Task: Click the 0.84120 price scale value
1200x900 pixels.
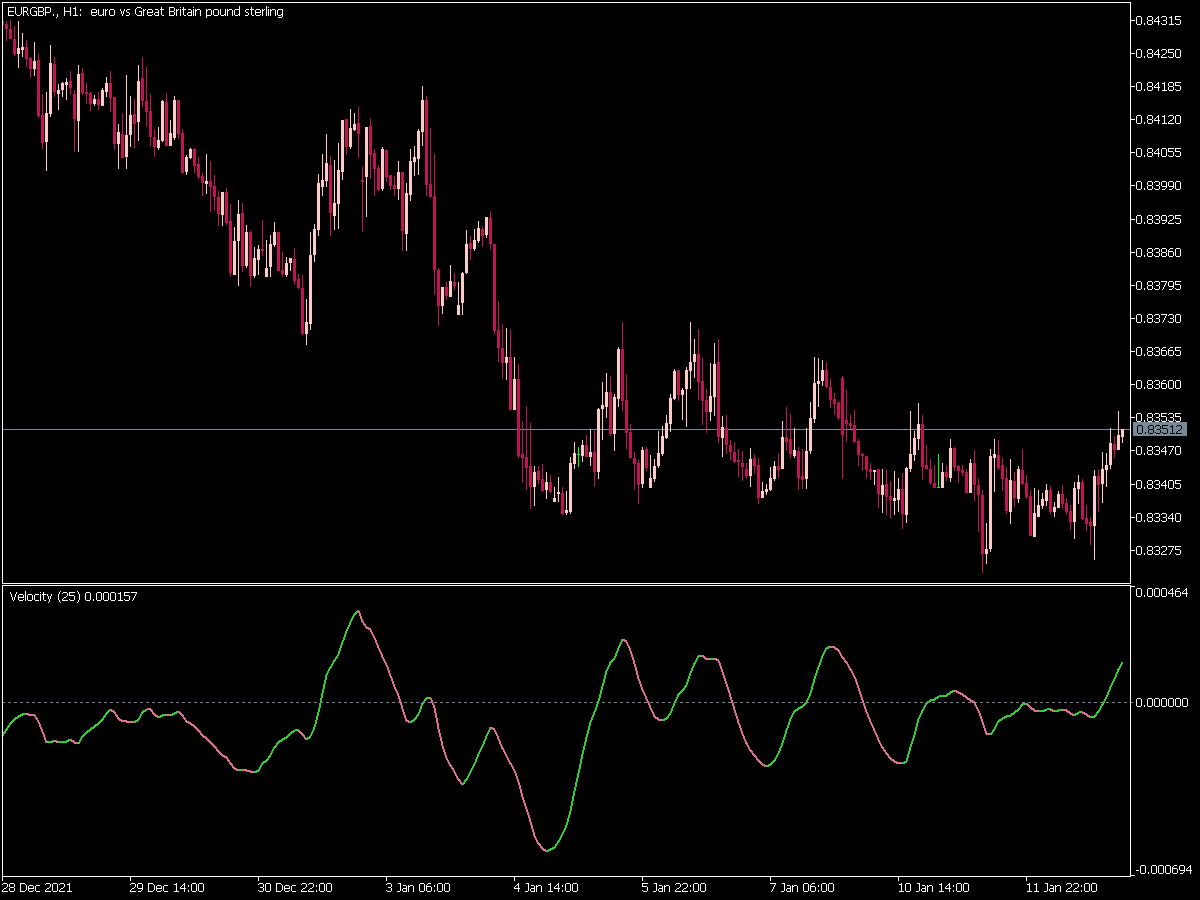Action: click(1160, 119)
